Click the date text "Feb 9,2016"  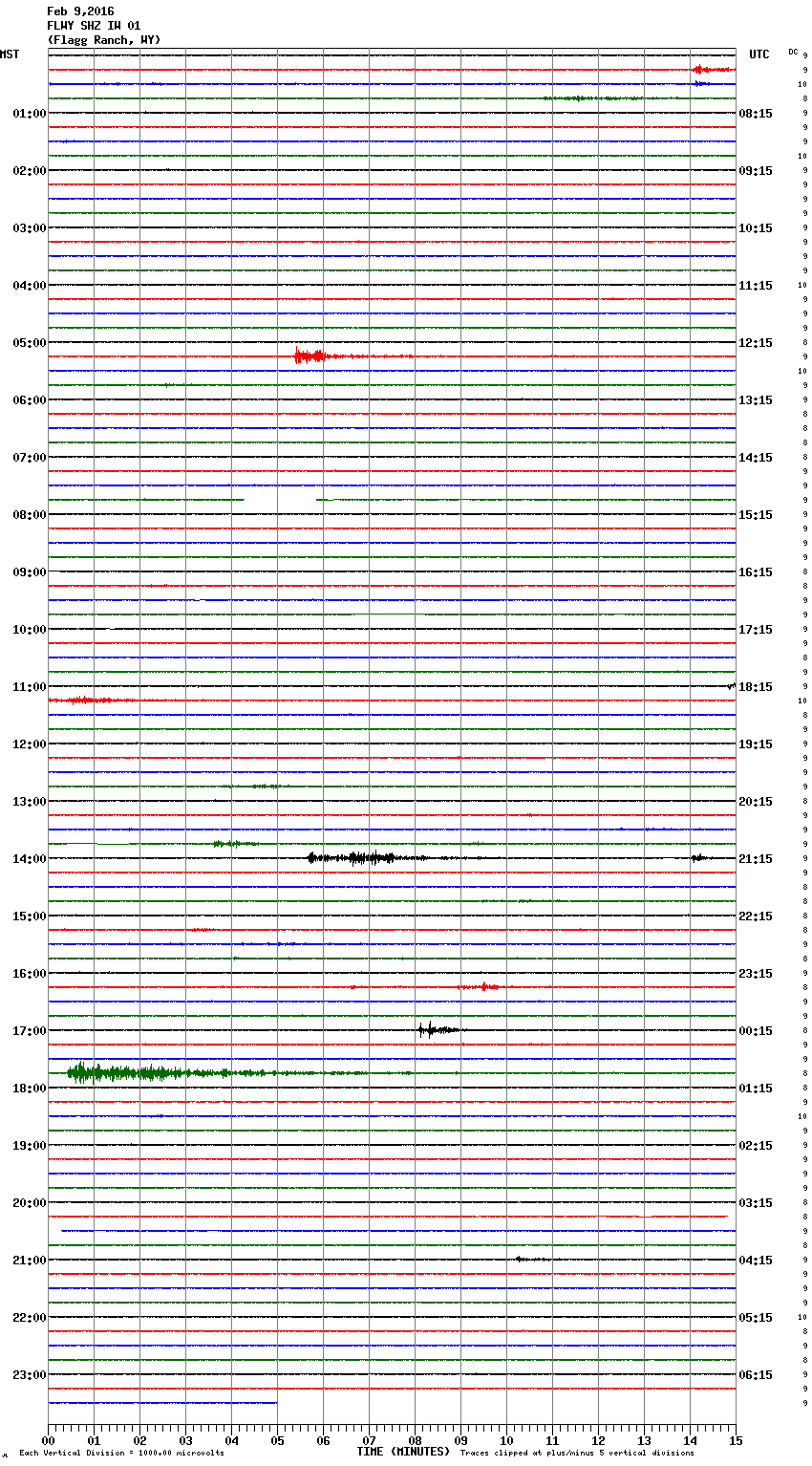pyautogui.click(x=80, y=11)
